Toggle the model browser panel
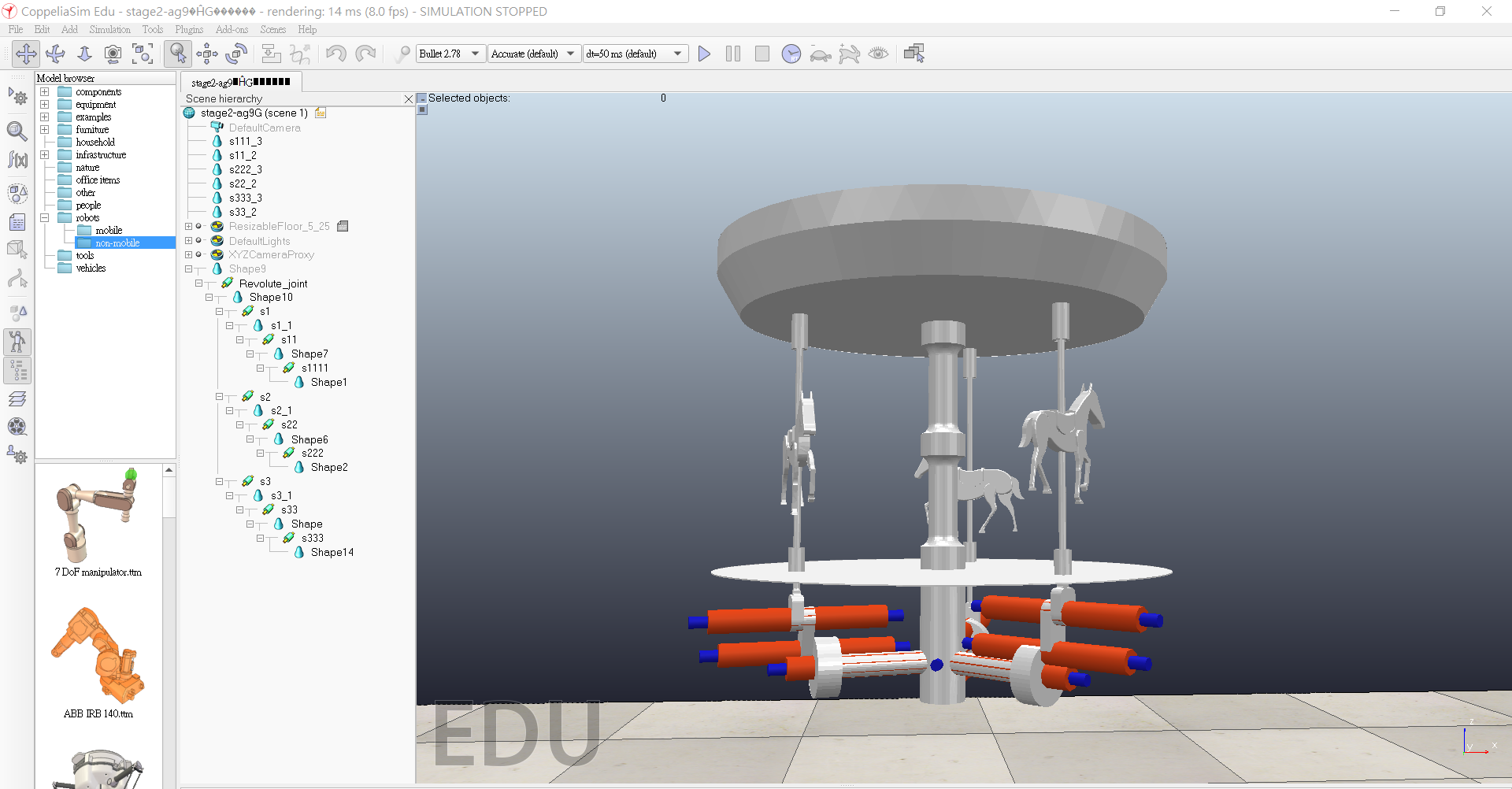Screen dimensions: 1512x789 17,342
